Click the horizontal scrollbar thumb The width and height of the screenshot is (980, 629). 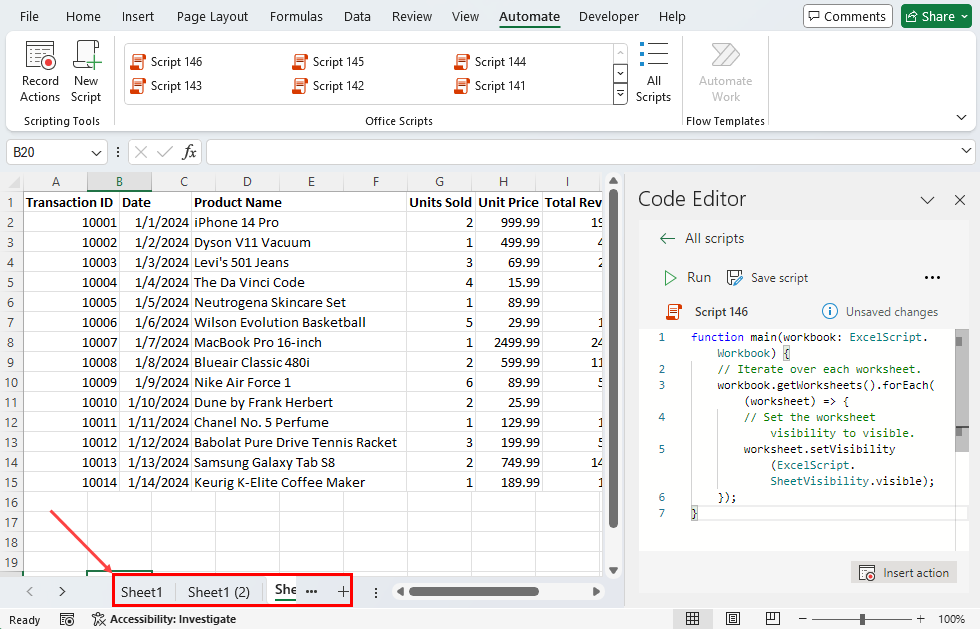(x=474, y=591)
